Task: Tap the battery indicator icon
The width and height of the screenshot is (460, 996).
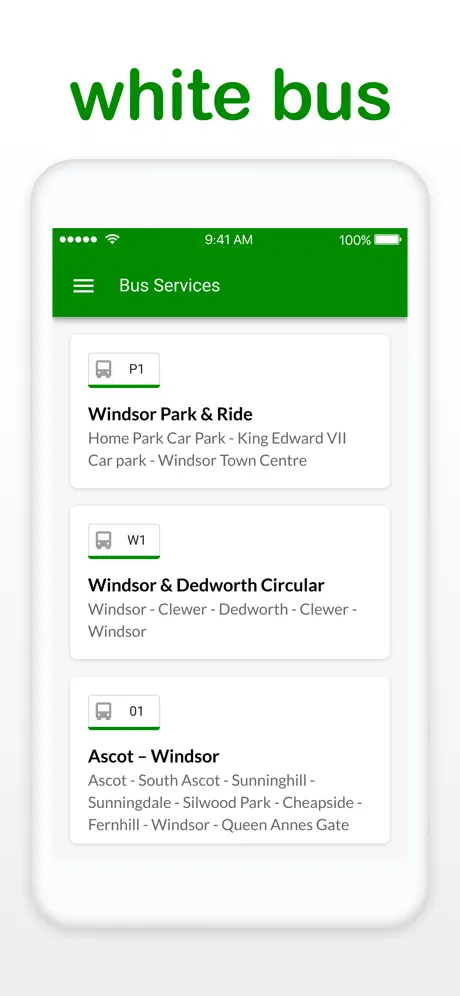Action: (x=388, y=239)
